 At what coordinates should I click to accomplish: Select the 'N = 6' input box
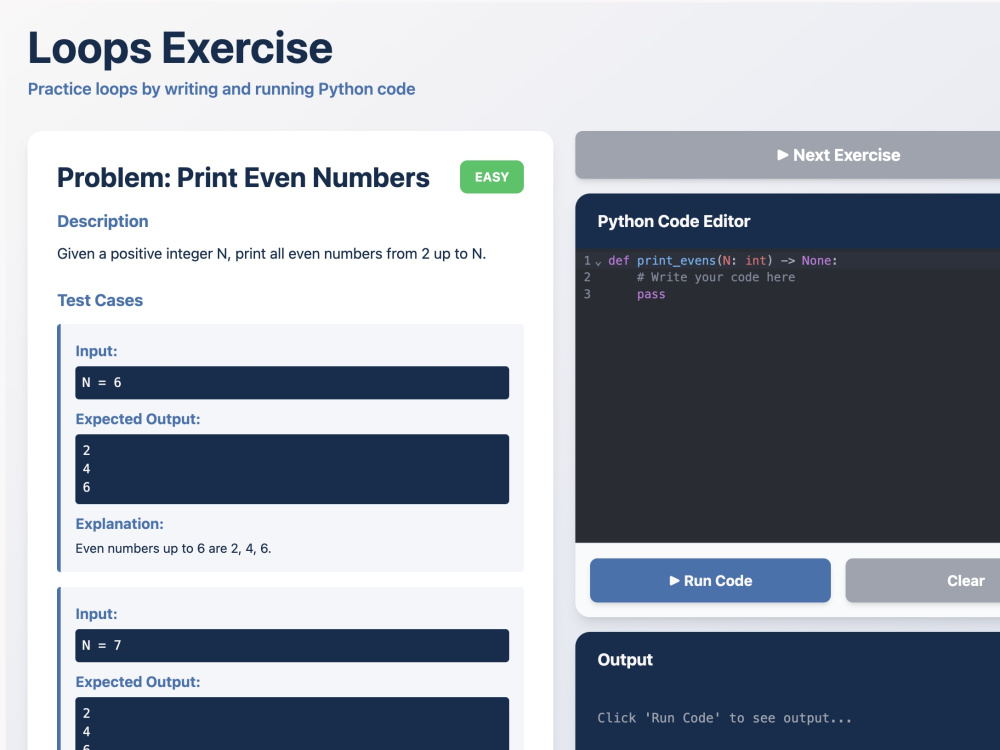tap(292, 383)
